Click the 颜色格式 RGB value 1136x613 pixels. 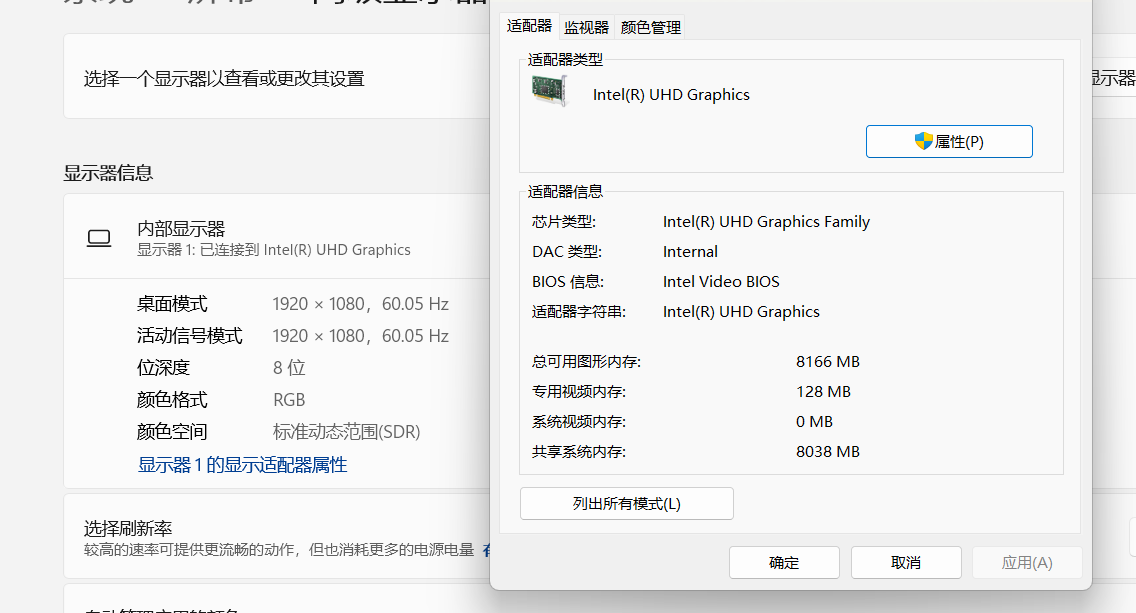tap(289, 399)
